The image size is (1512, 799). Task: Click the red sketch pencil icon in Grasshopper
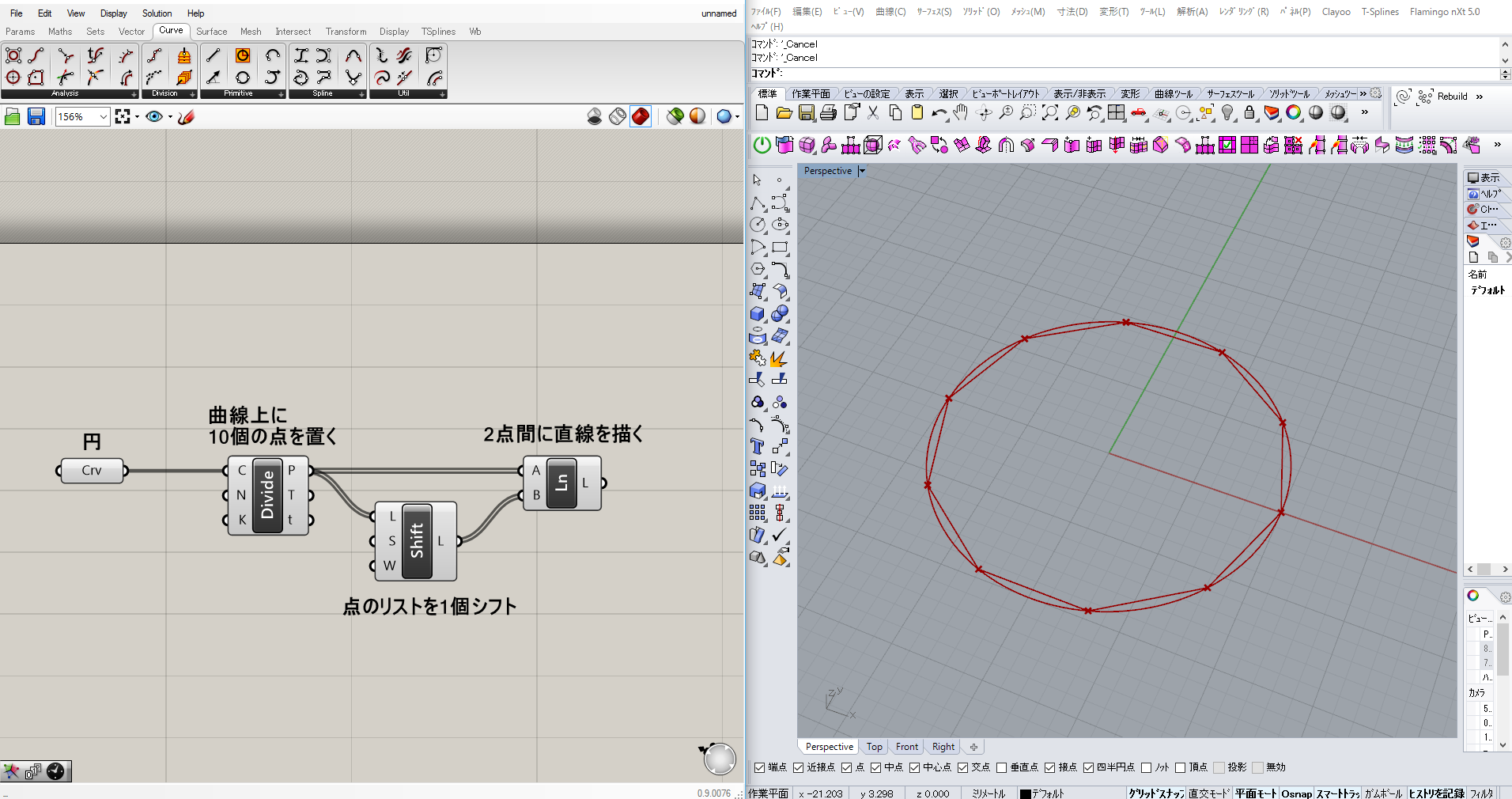point(185,116)
